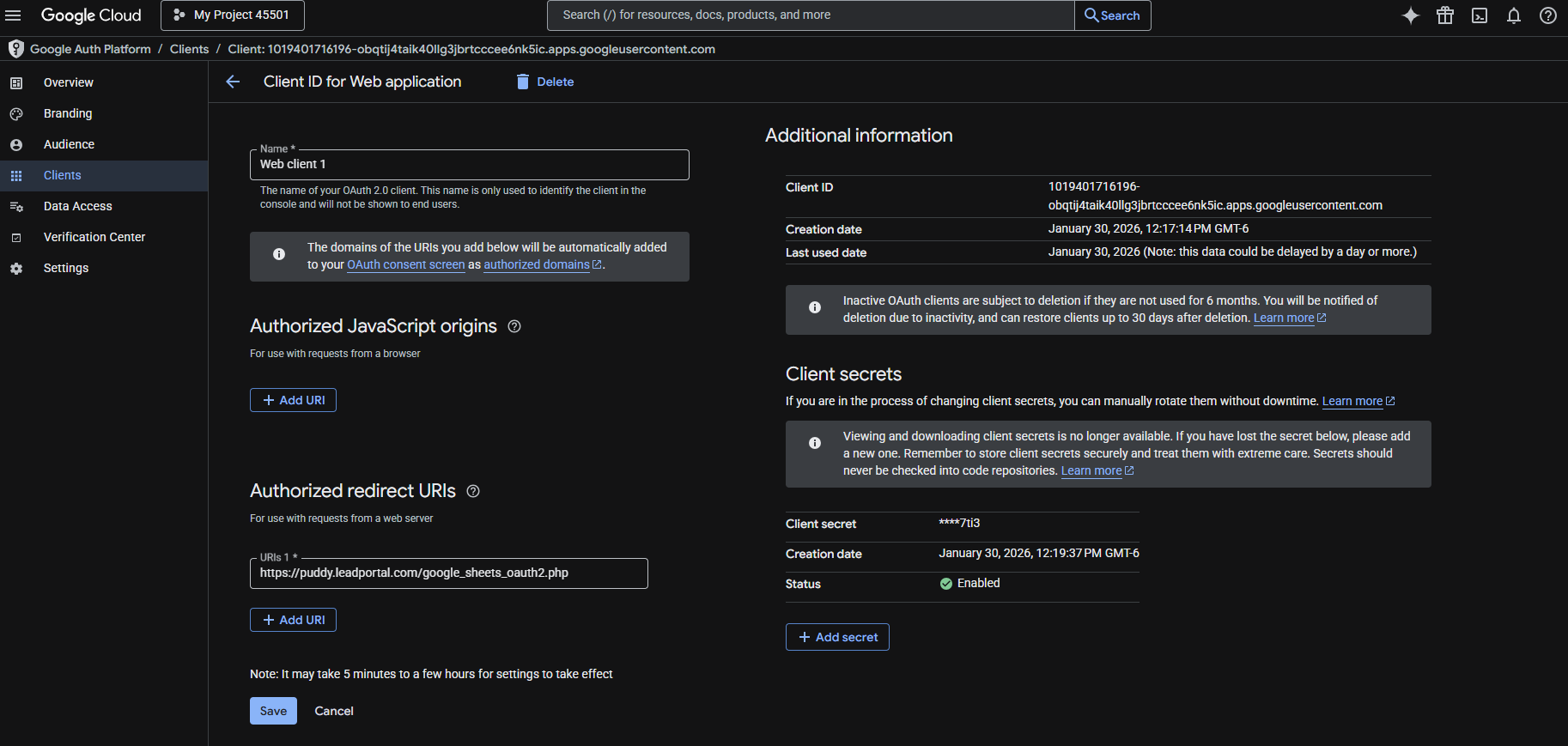Open the main navigation hamburger menu
The width and height of the screenshot is (1568, 746).
click(13, 15)
